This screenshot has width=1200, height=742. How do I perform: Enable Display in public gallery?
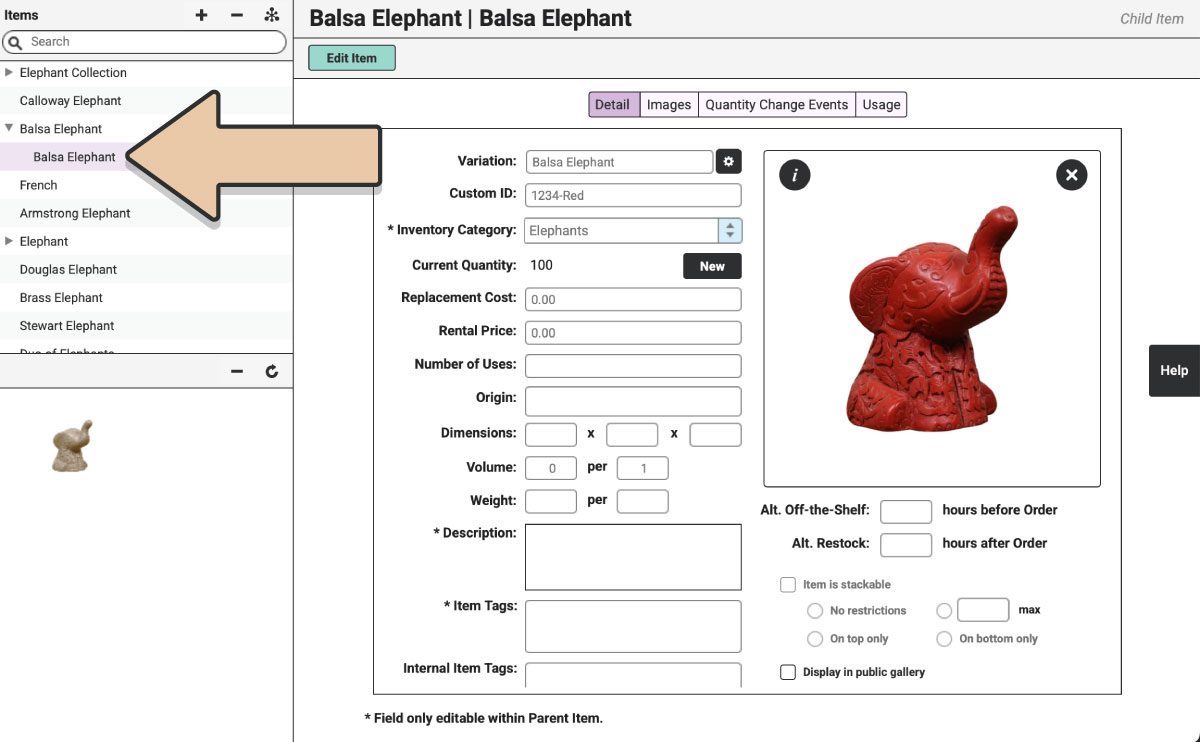[x=788, y=672]
